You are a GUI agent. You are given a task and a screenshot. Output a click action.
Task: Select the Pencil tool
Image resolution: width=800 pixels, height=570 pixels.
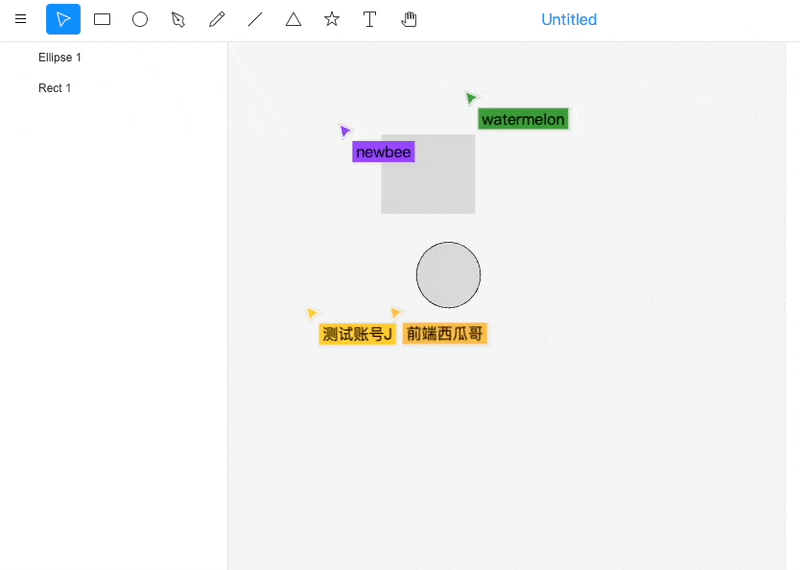[217, 19]
